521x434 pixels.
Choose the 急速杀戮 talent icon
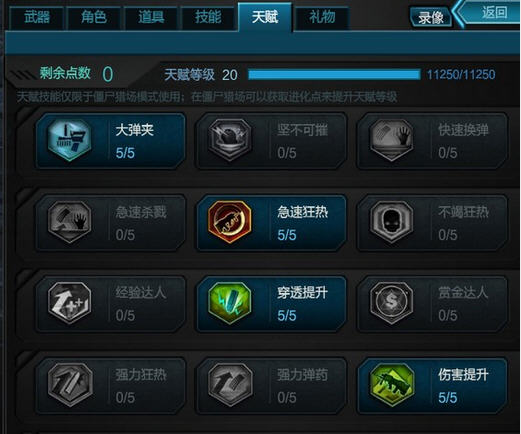(x=69, y=222)
